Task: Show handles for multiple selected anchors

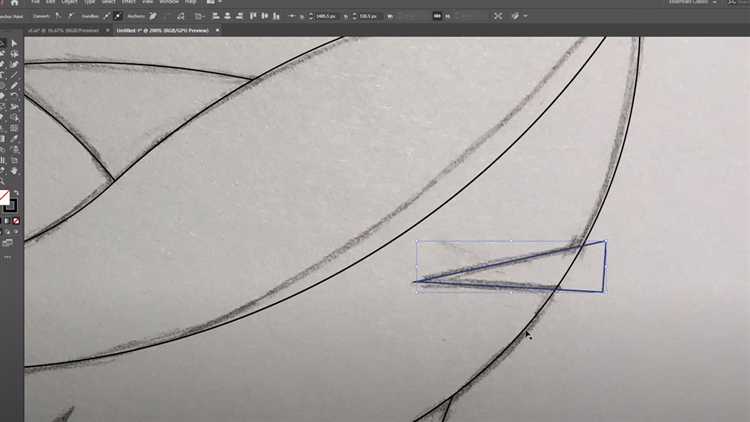Action: [106, 16]
